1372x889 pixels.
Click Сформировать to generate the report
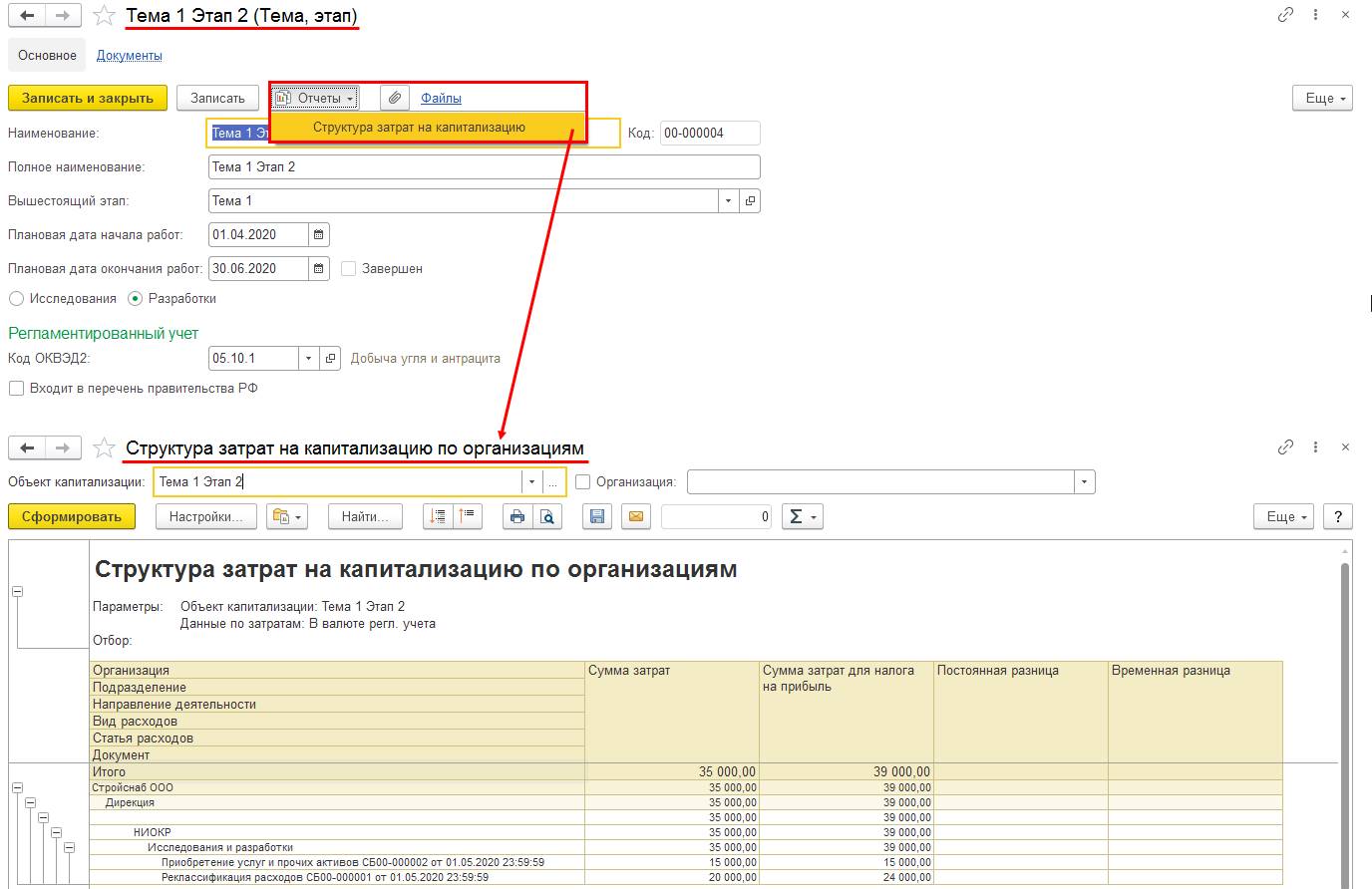pos(72,516)
